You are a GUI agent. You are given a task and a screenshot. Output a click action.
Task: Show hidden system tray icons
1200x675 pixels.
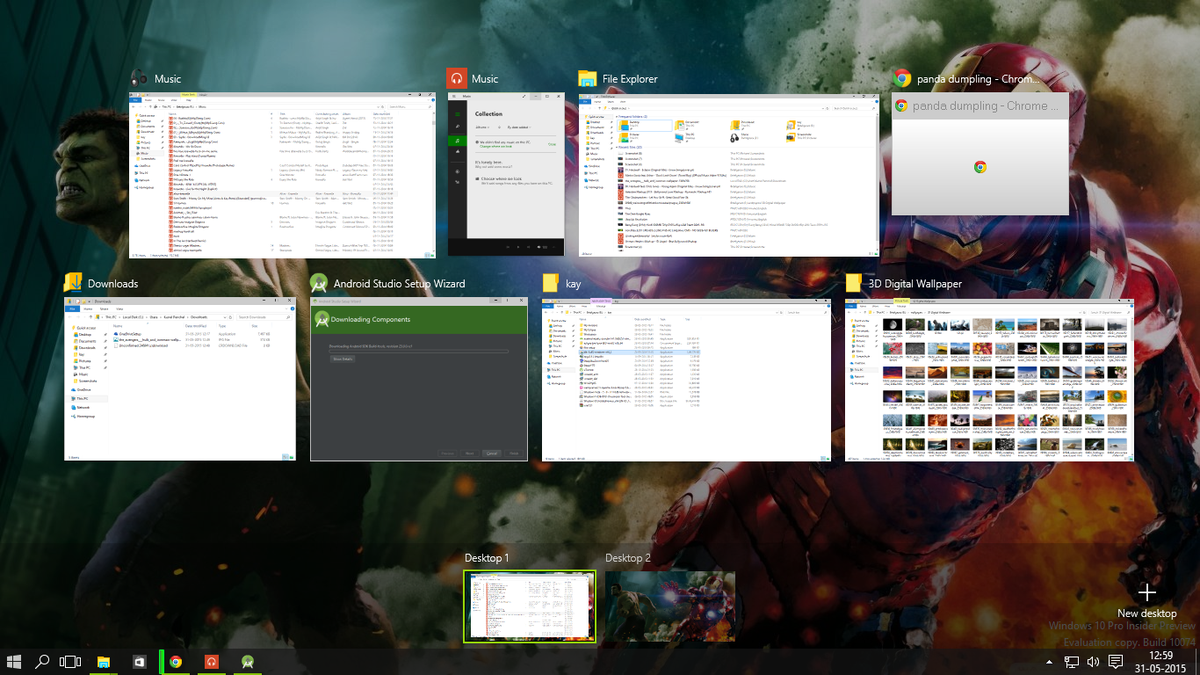pyautogui.click(x=1049, y=662)
